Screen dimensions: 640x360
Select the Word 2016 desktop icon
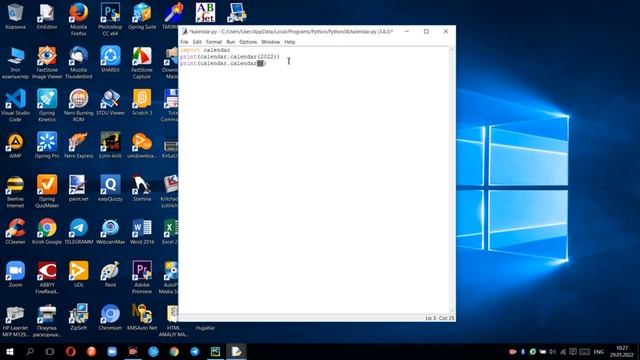pyautogui.click(x=142, y=231)
